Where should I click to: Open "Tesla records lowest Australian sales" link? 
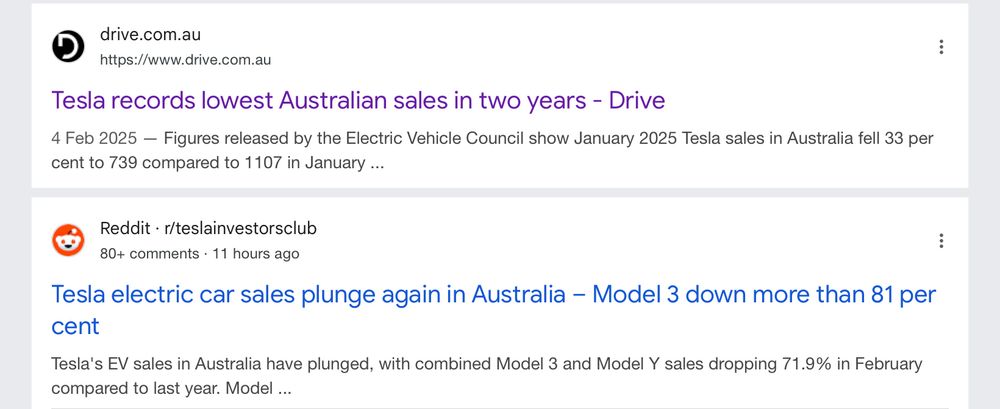click(x=358, y=100)
